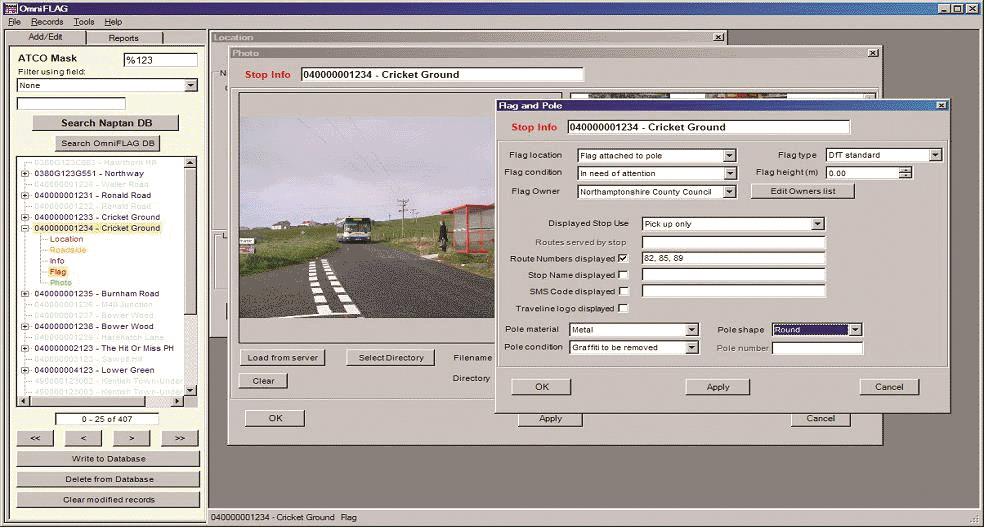Image resolution: width=985 pixels, height=528 pixels.
Task: Select the Photo tree item
Action: (60, 283)
